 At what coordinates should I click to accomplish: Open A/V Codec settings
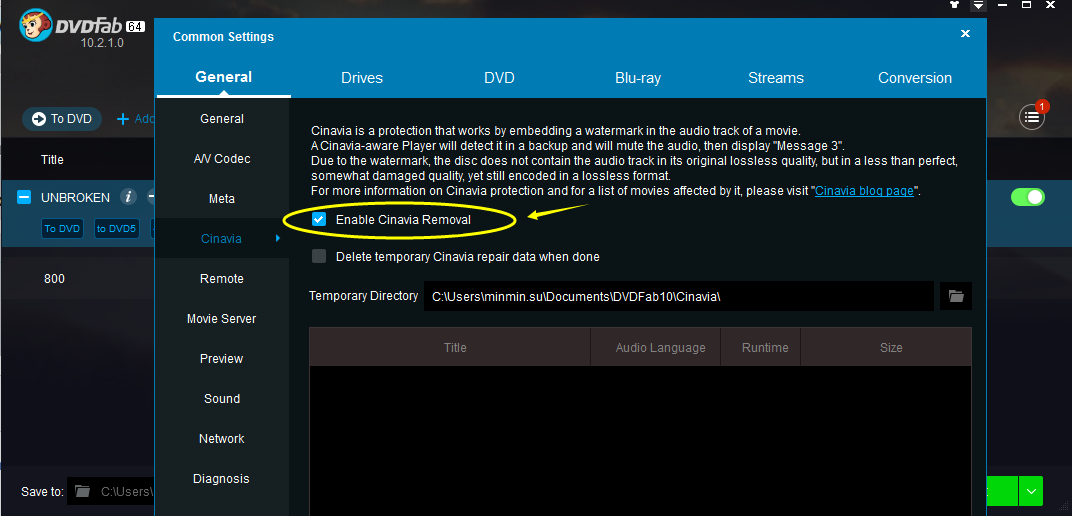[x=222, y=159]
